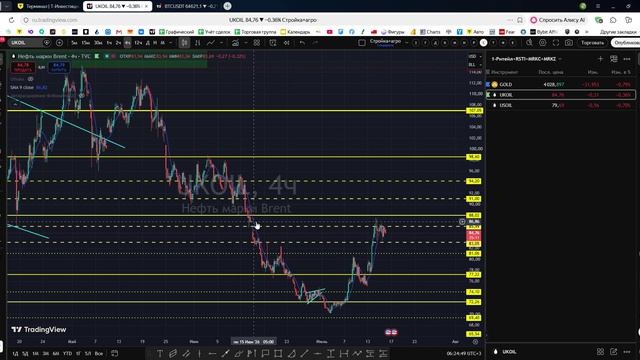The image size is (640, 360).
Task: Select the 1-hour timeframe
Action: click(109, 43)
